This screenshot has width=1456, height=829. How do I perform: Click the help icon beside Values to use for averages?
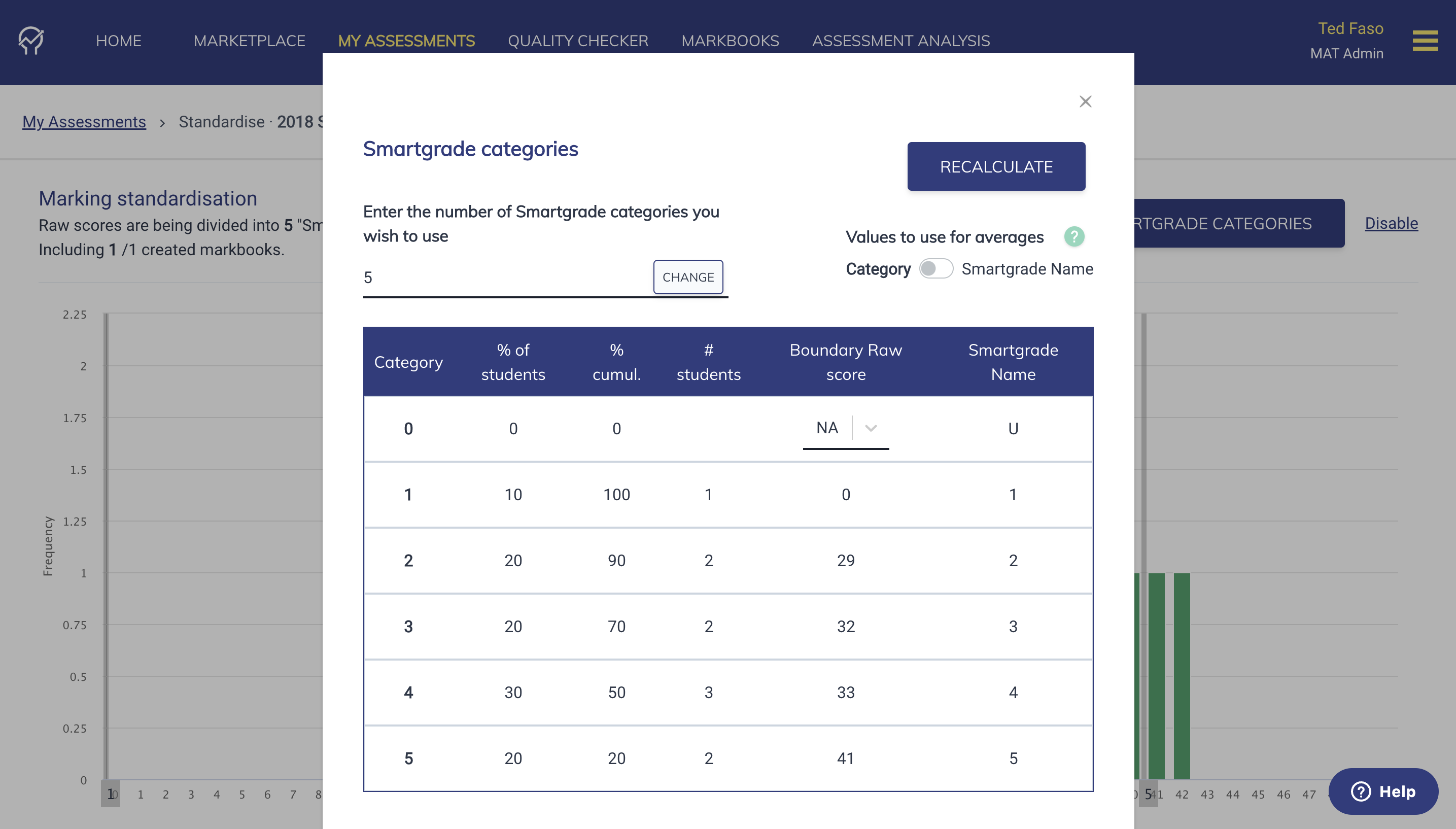coord(1074,237)
